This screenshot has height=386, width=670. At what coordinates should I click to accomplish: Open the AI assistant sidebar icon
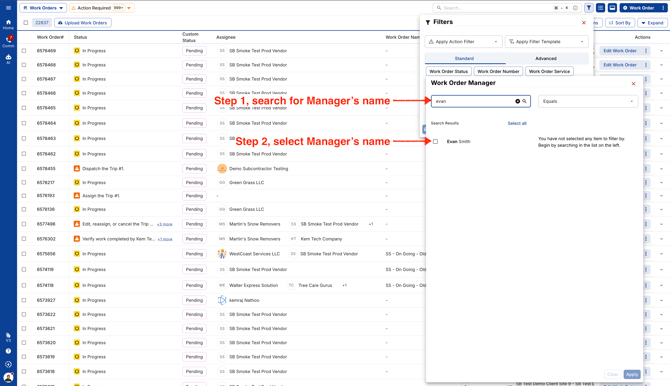click(x=8, y=59)
